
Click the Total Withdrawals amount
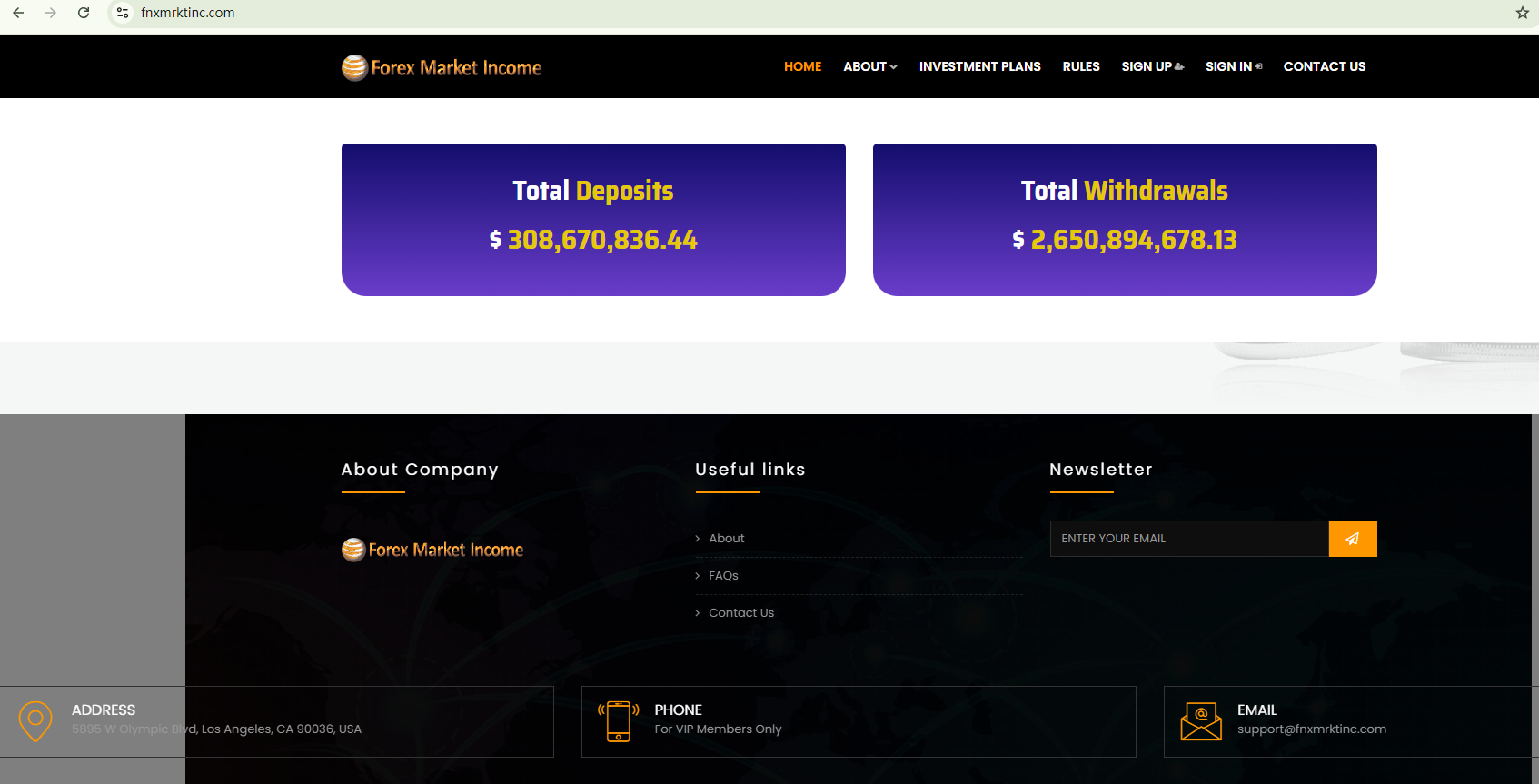pyautogui.click(x=1125, y=240)
